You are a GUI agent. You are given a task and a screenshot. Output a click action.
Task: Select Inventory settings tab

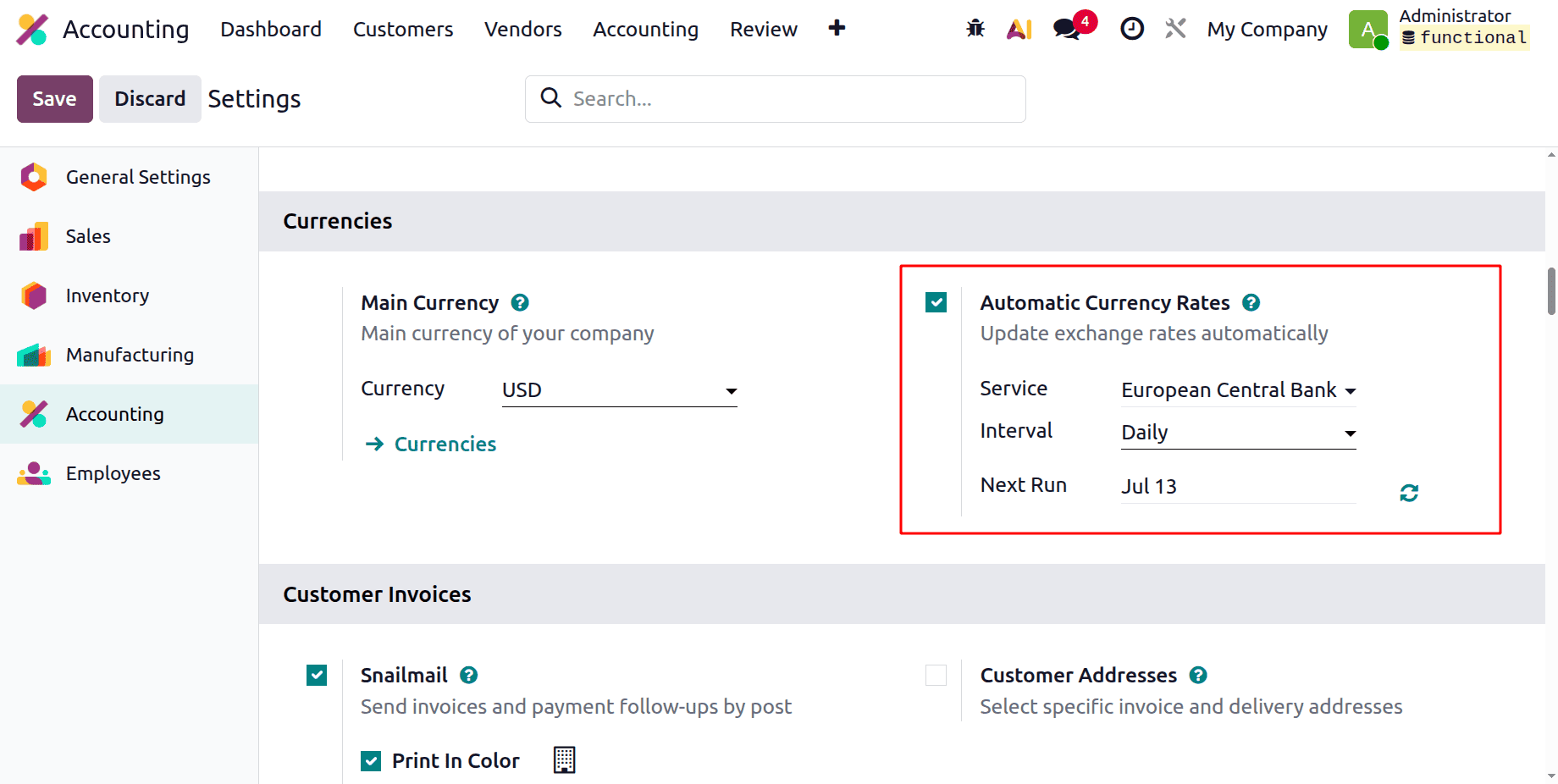[x=129, y=295]
